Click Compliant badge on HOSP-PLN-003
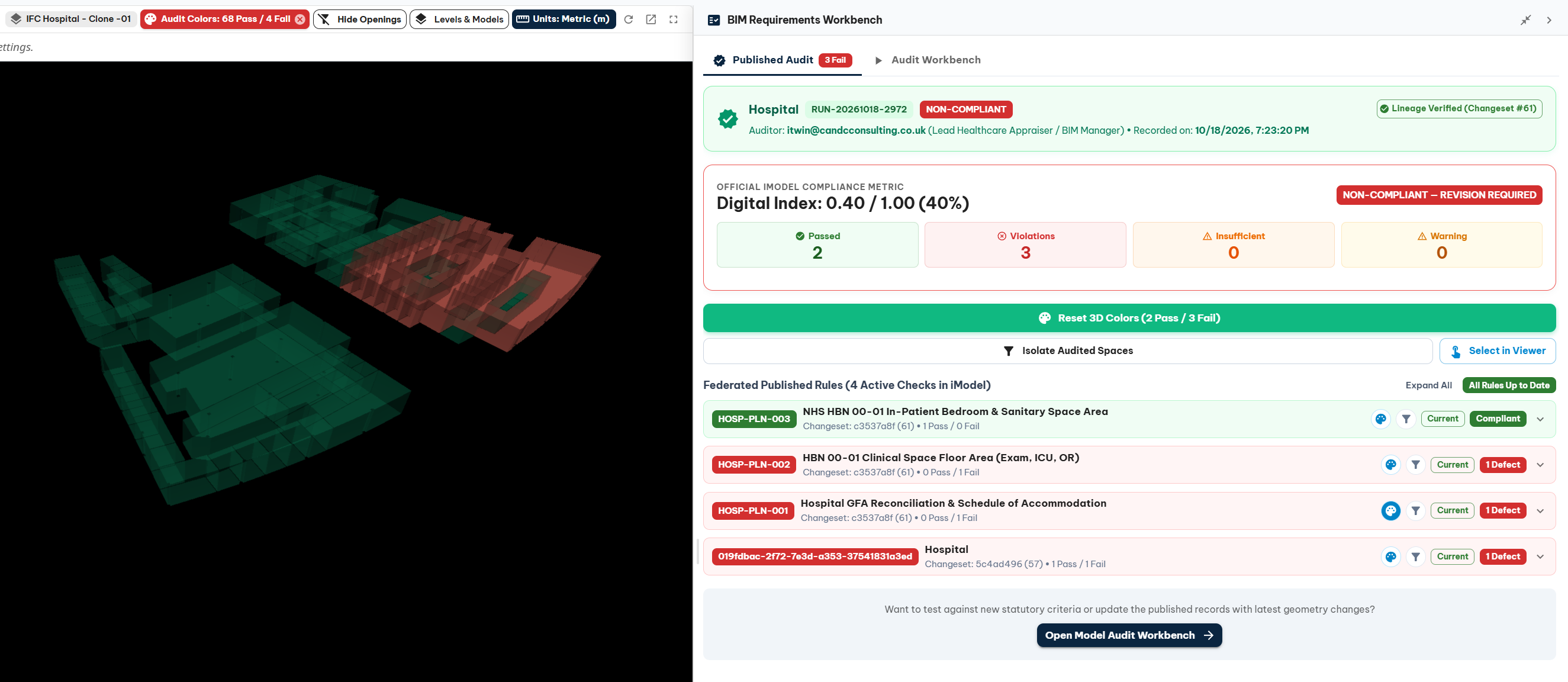This screenshot has height=682, width=1568. 1498,419
